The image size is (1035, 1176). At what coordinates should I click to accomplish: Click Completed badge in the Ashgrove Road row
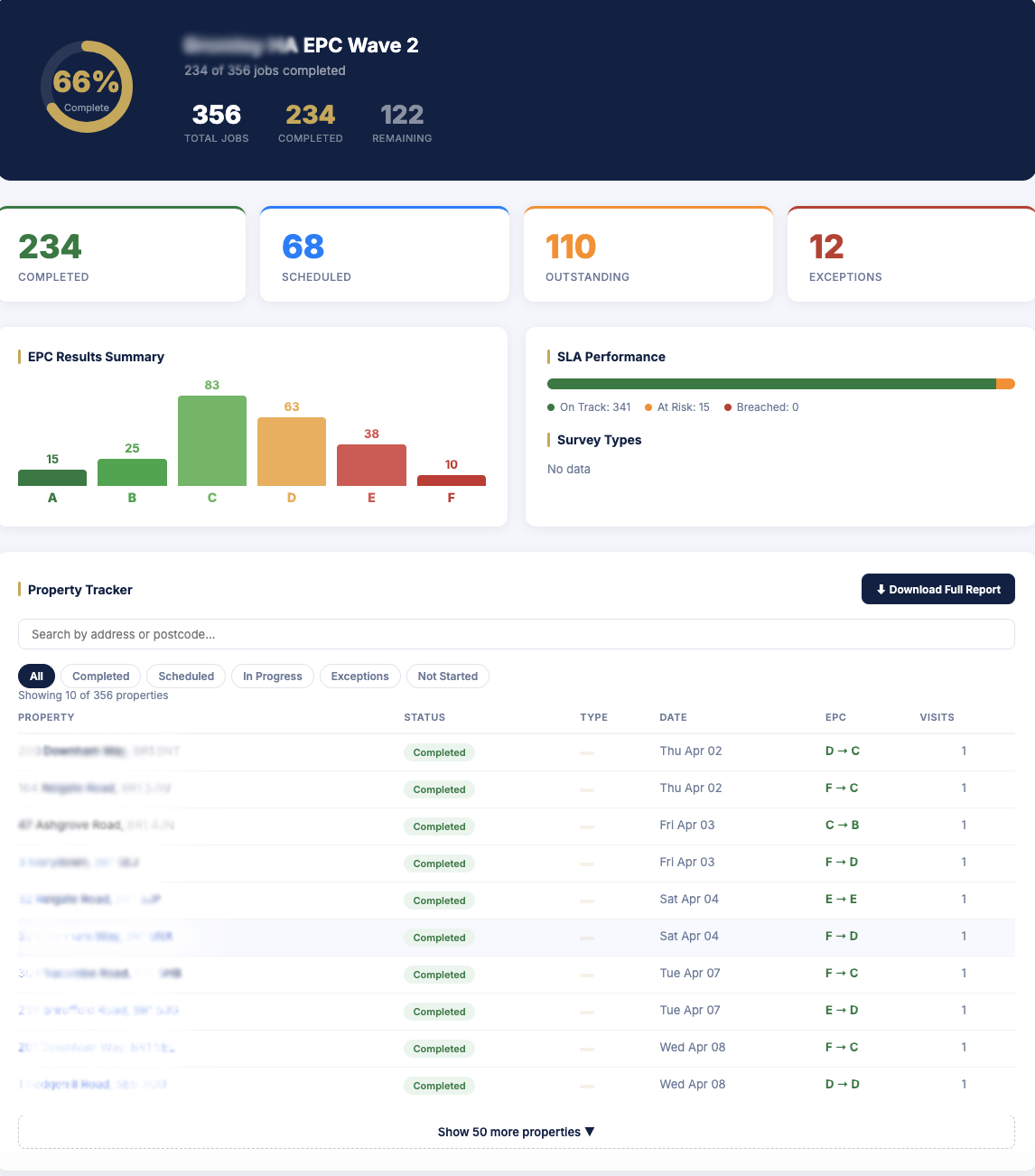[x=439, y=826]
